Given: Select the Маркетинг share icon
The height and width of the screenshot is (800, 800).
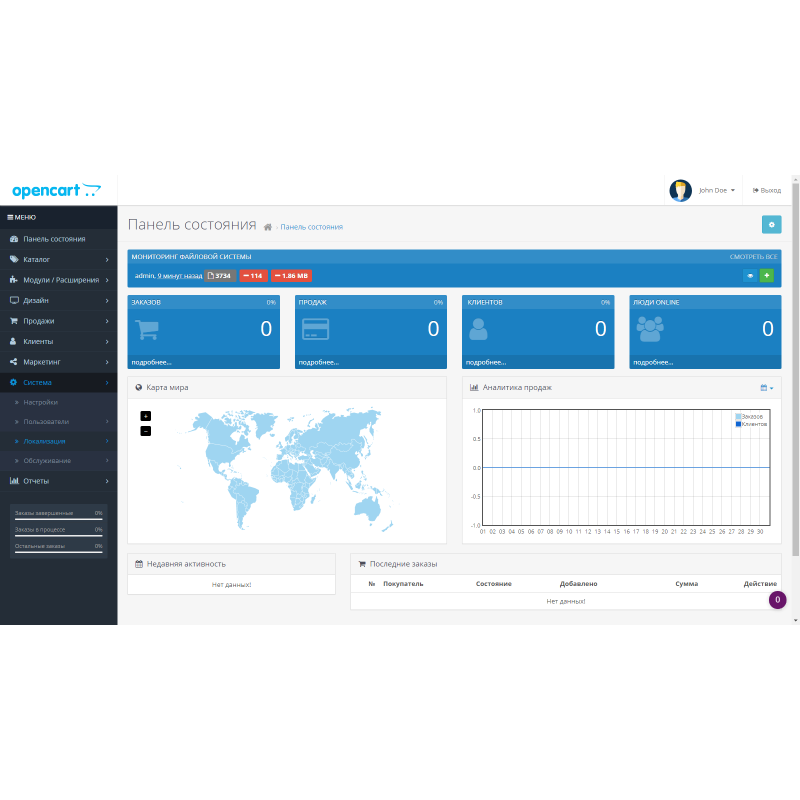Looking at the screenshot, I should tap(14, 361).
